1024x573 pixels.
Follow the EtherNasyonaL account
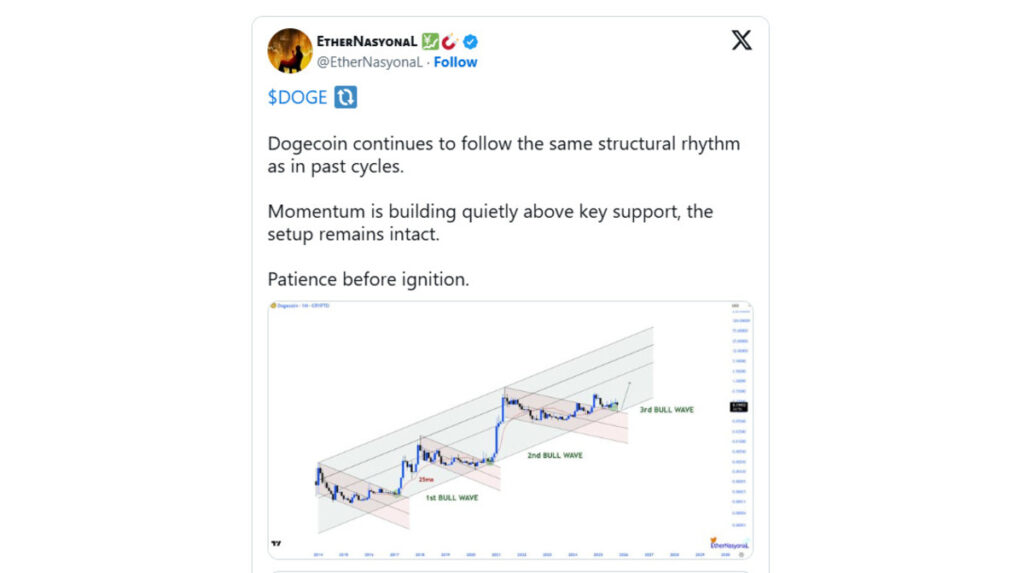455,62
